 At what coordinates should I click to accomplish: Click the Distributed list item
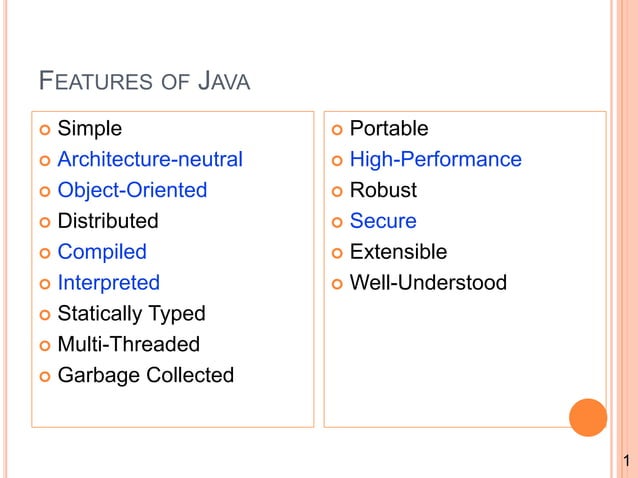click(108, 221)
